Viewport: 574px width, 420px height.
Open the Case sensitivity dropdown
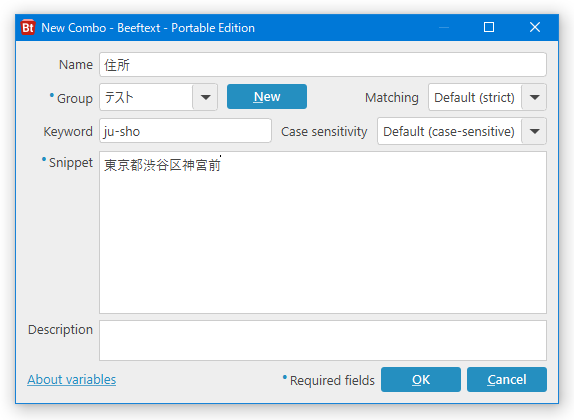pos(461,131)
